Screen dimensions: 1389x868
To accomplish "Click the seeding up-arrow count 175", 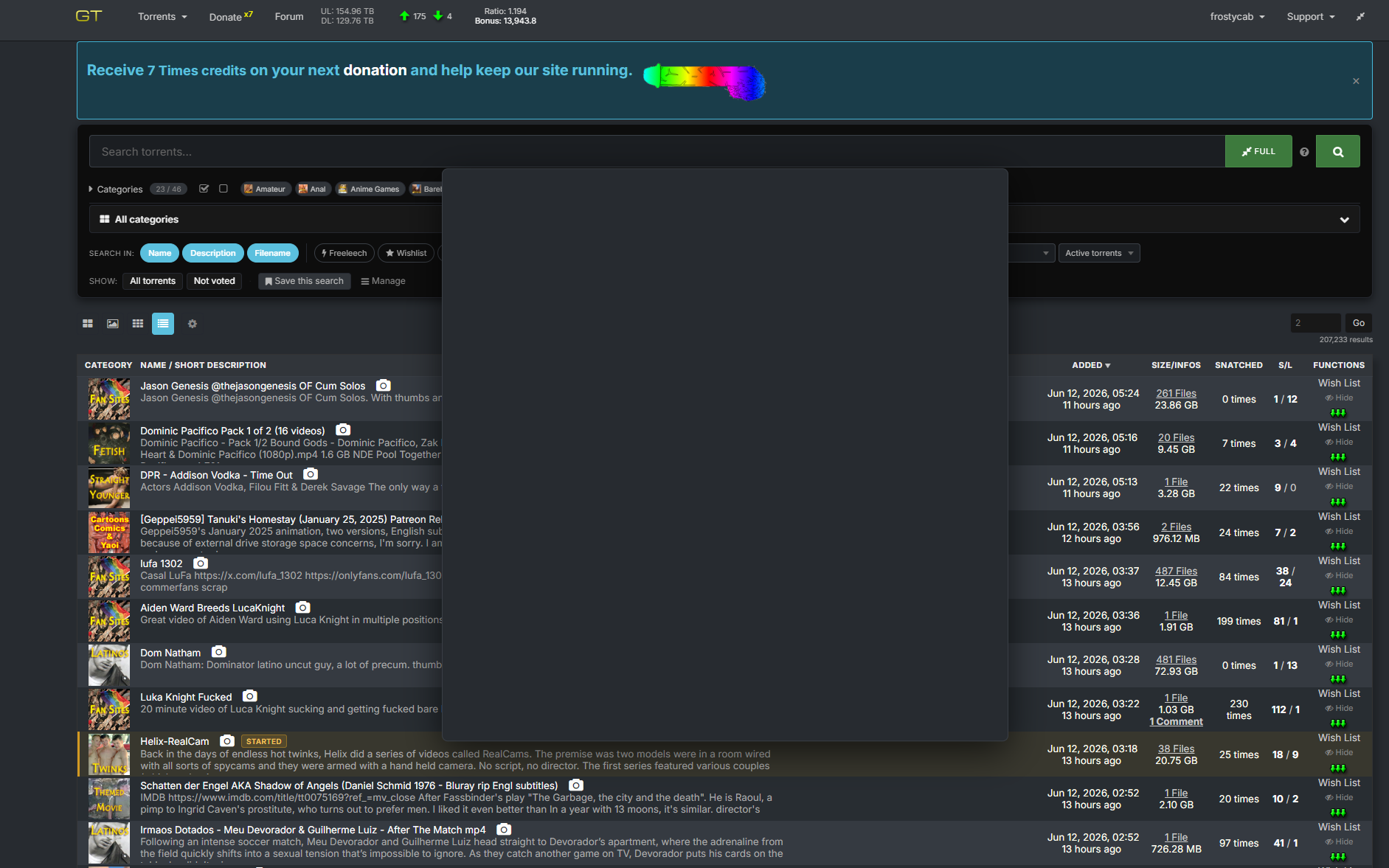I will tap(413, 16).
